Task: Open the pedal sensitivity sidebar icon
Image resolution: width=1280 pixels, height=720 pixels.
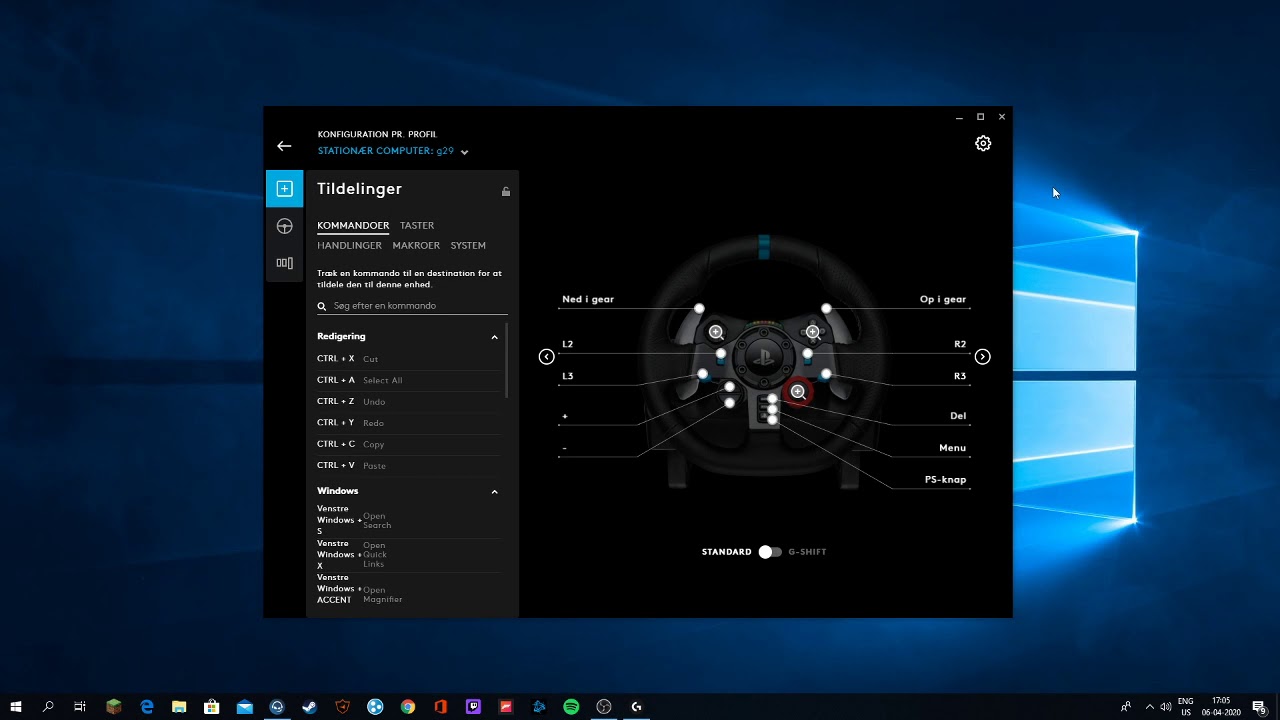Action: pos(284,263)
